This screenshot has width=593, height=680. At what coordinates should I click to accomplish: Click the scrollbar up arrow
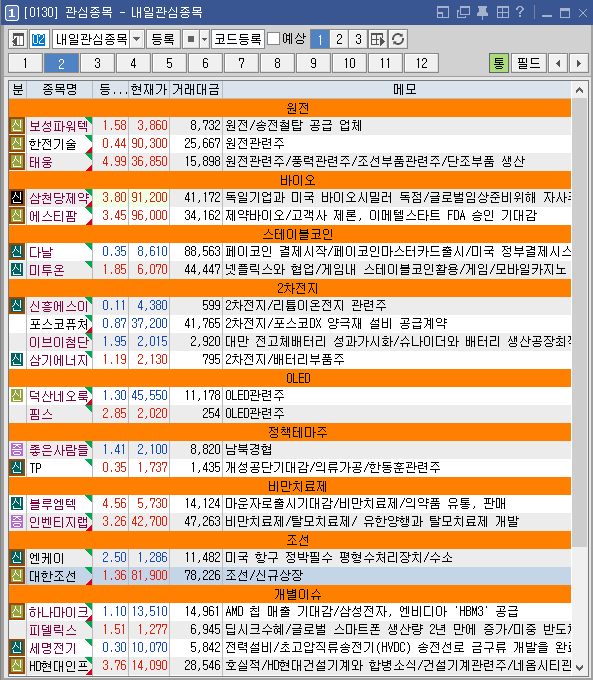coord(579,90)
